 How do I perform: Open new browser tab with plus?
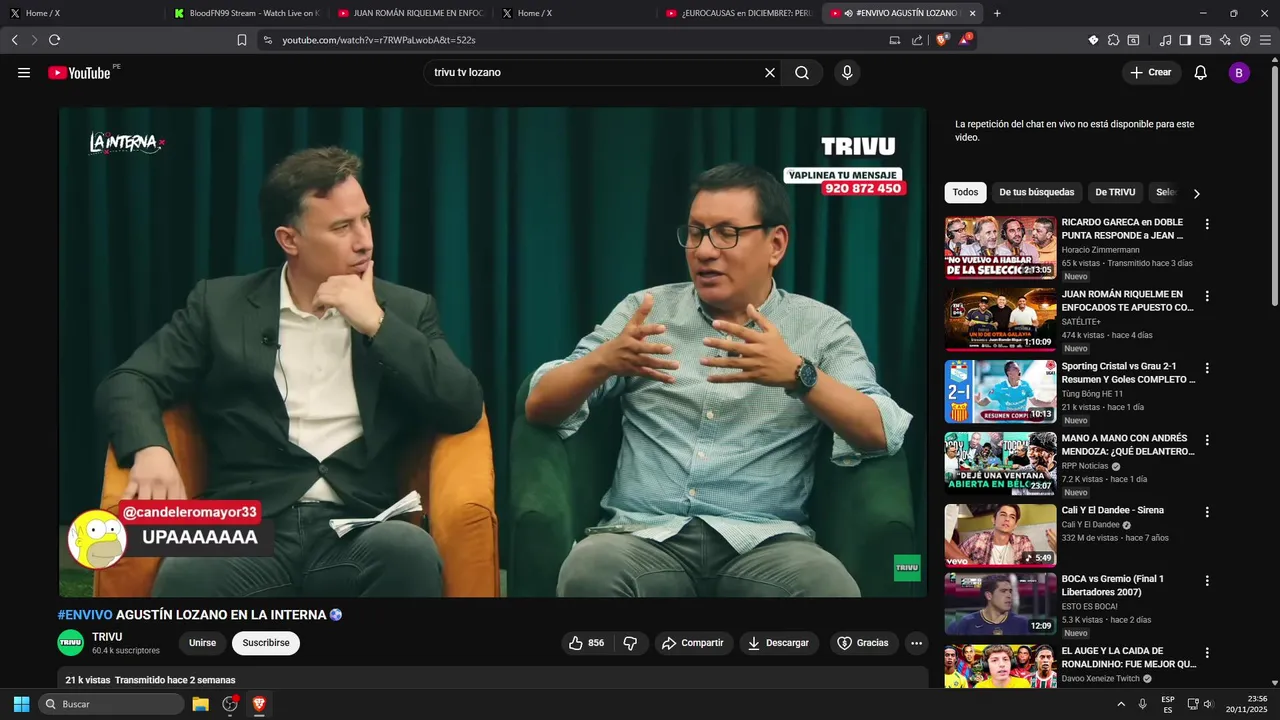pyautogui.click(x=997, y=13)
